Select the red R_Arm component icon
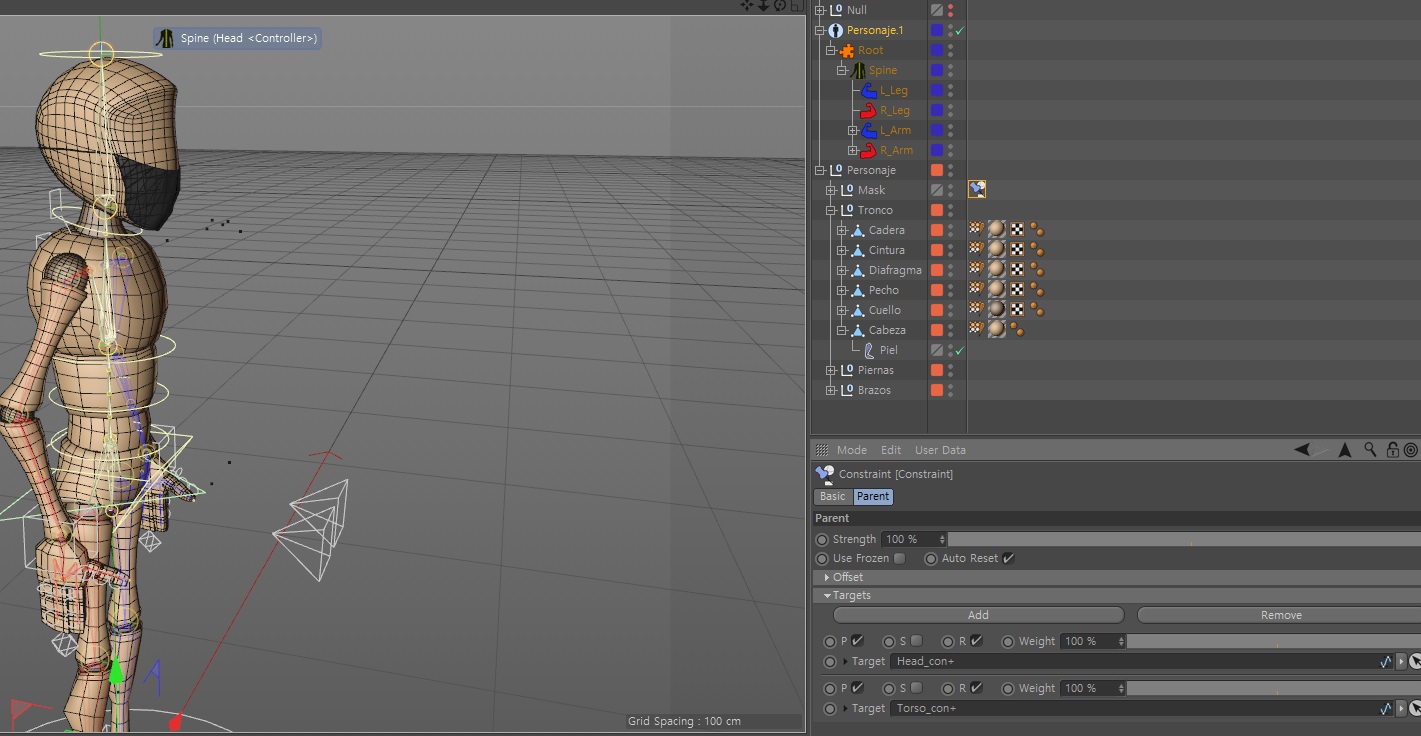Screen dimensions: 1421x736 [x=869, y=150]
